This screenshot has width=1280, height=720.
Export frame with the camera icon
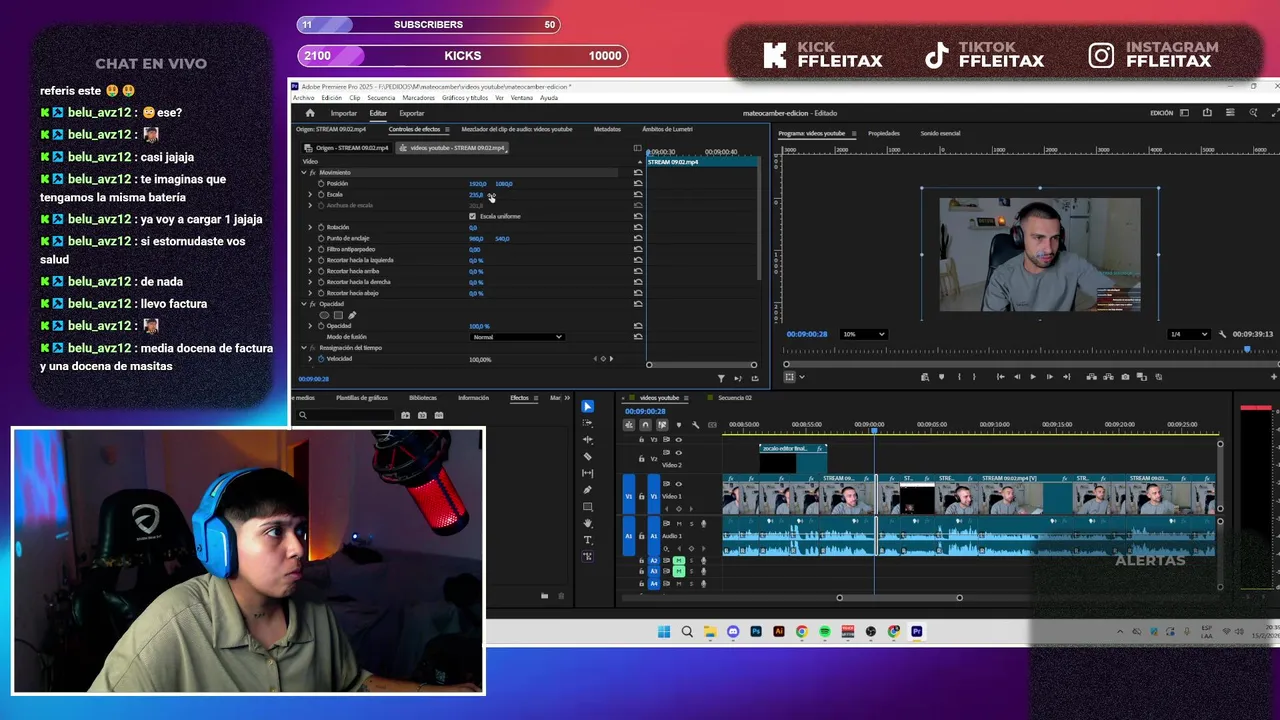(x=1125, y=377)
